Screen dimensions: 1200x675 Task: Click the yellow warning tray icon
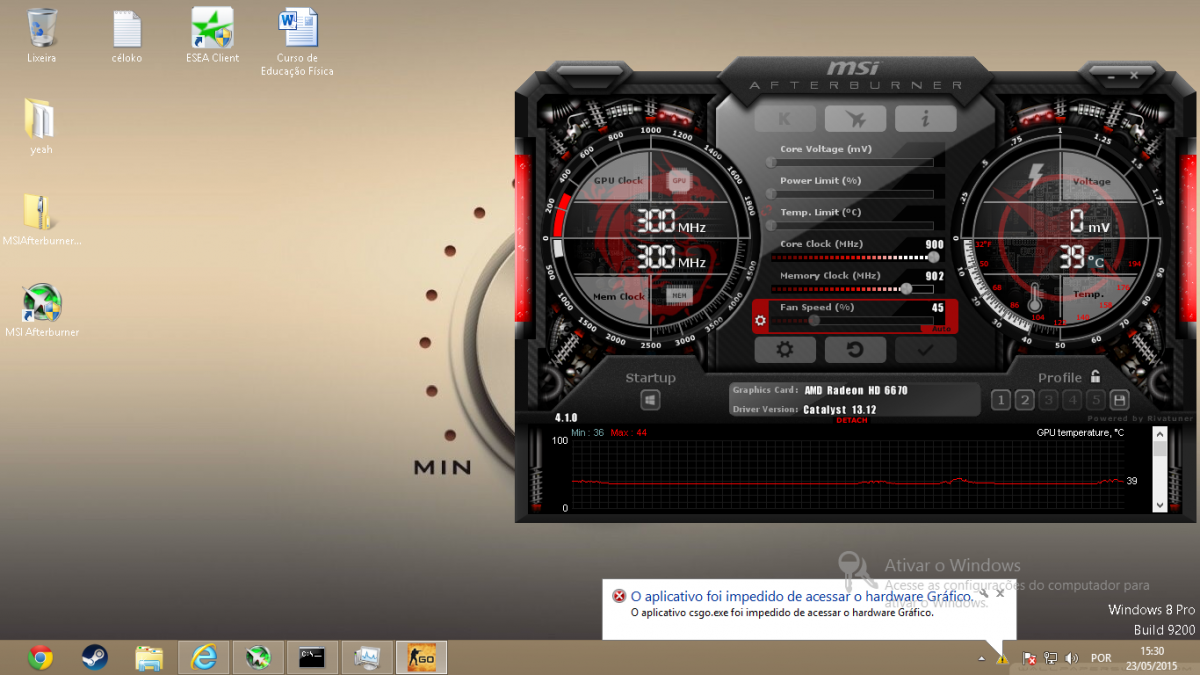coord(1002,658)
